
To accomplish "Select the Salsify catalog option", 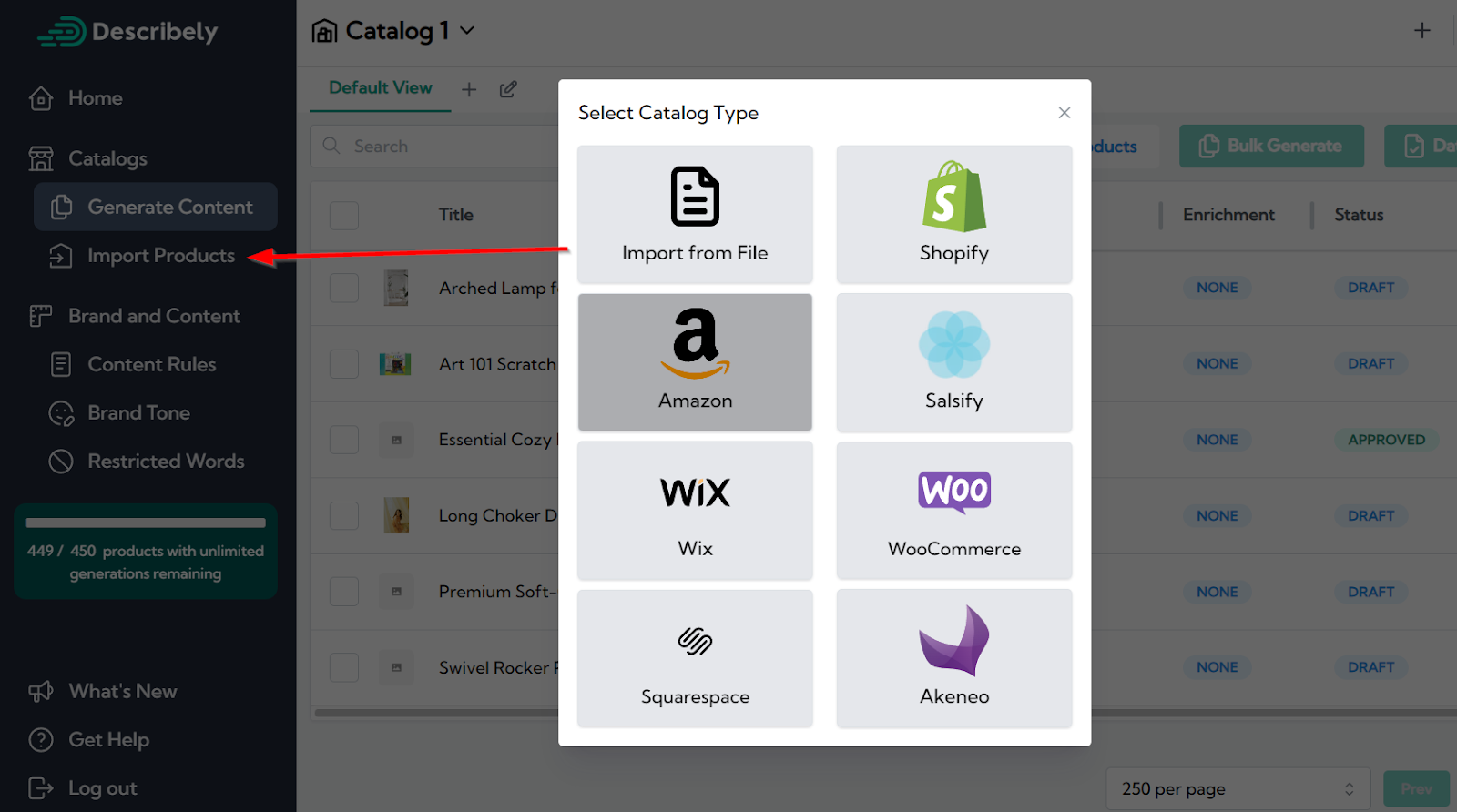I will click(x=954, y=361).
